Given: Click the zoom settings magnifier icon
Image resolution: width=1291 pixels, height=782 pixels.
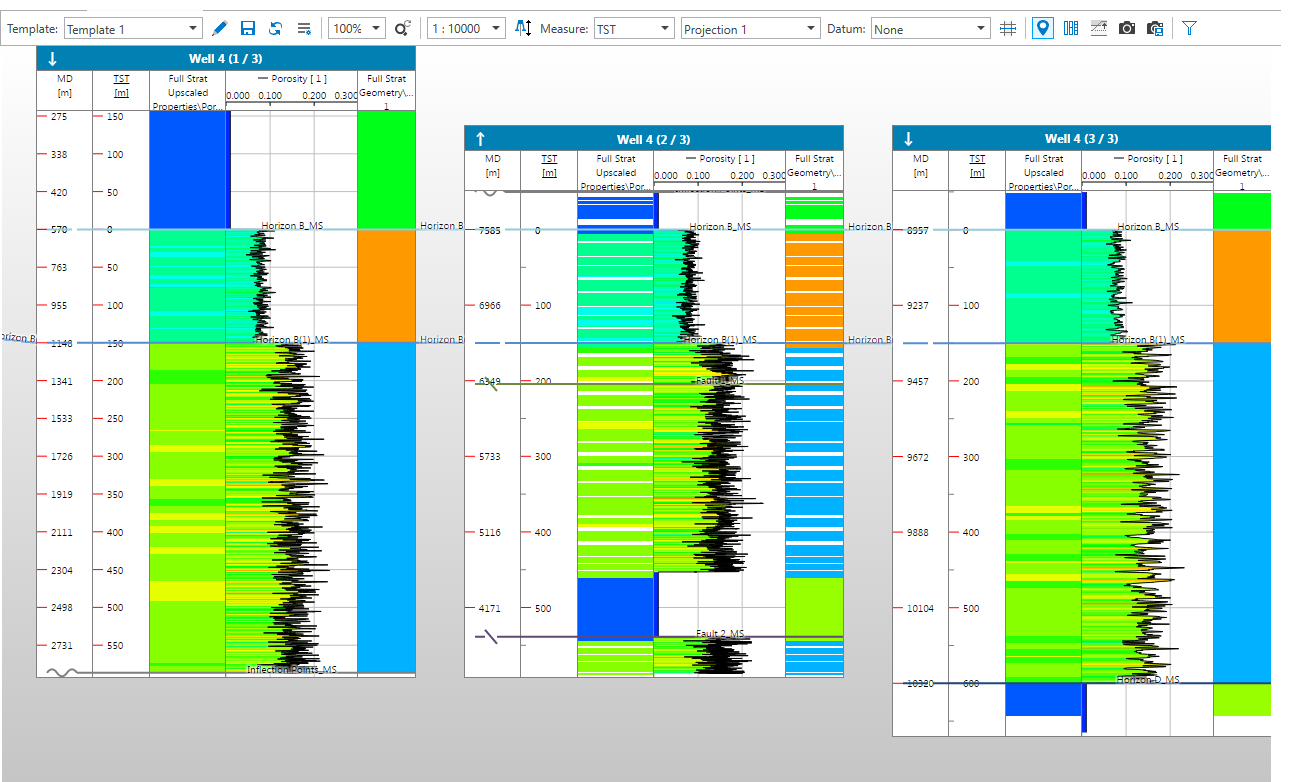Looking at the screenshot, I should [x=402, y=29].
